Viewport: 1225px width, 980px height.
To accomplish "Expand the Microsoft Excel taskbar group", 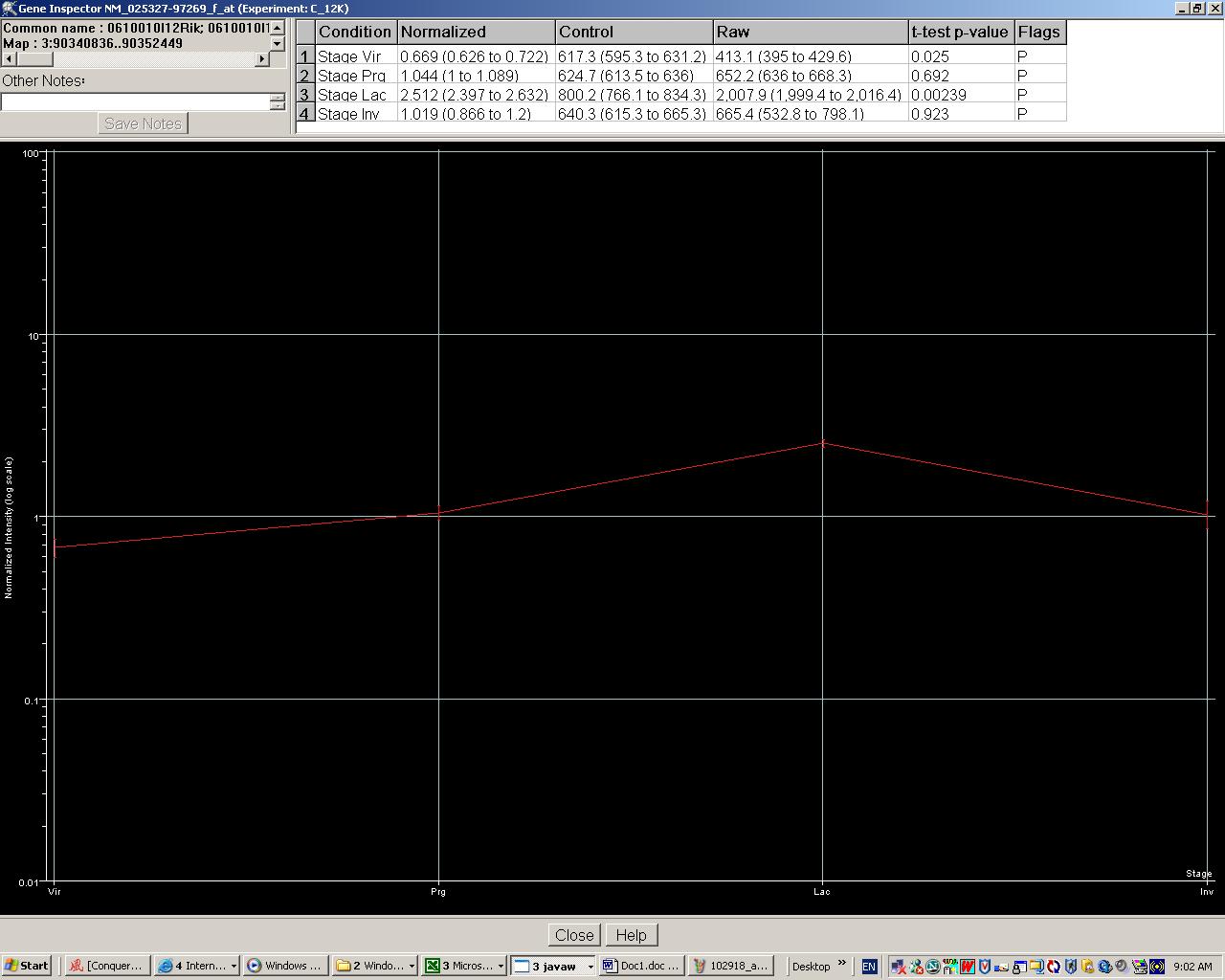I will tap(464, 966).
